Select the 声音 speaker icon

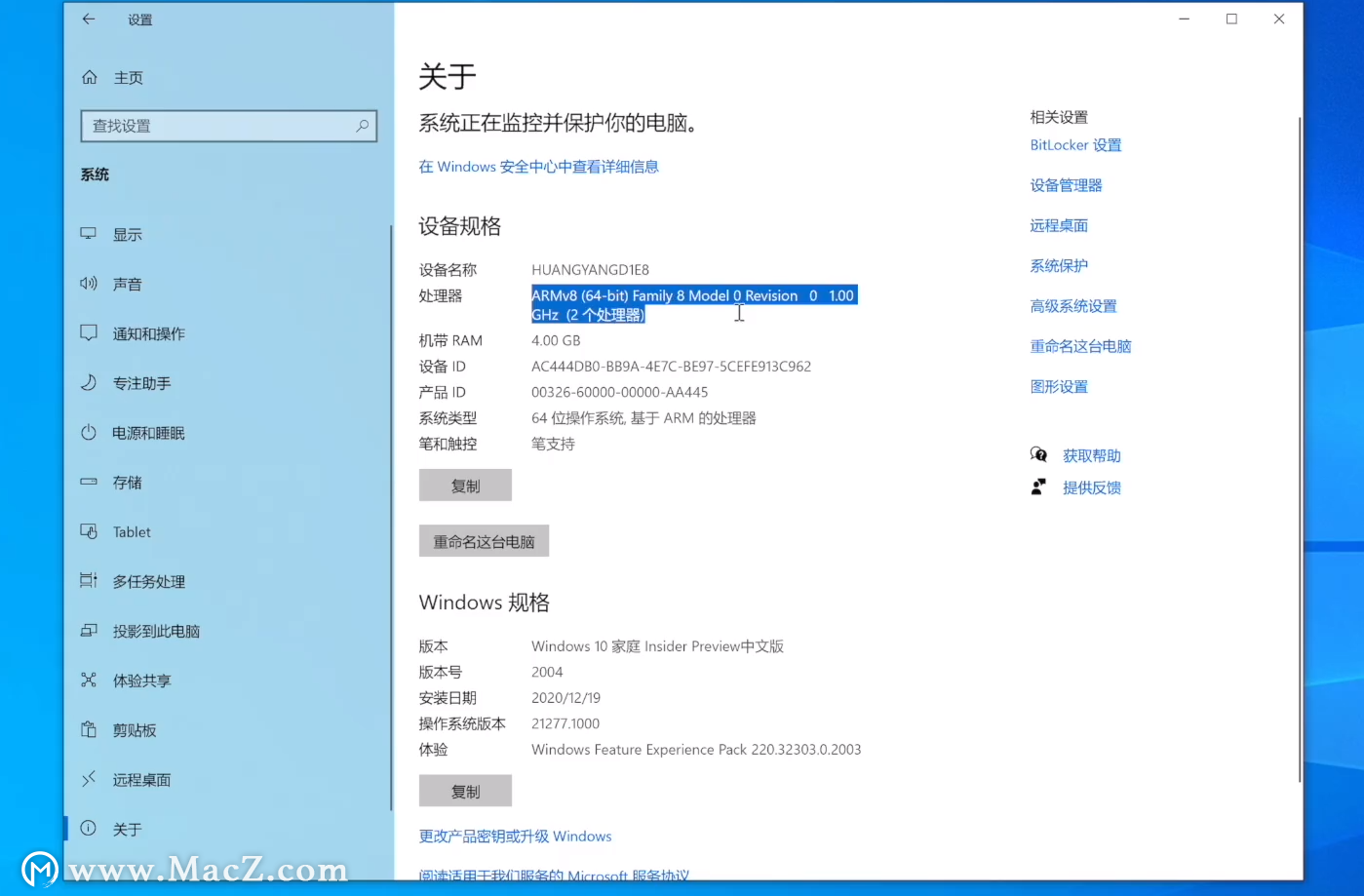coord(89,284)
